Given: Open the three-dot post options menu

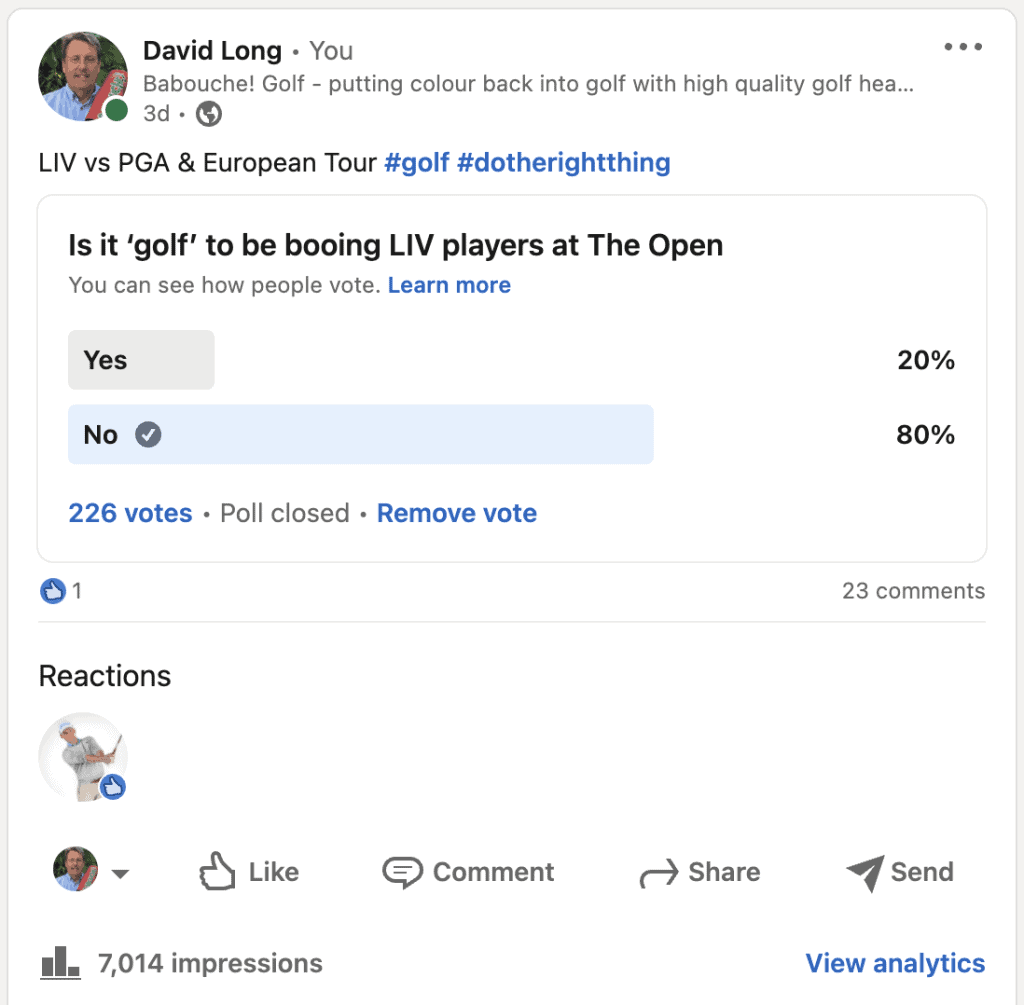Looking at the screenshot, I should [x=963, y=47].
